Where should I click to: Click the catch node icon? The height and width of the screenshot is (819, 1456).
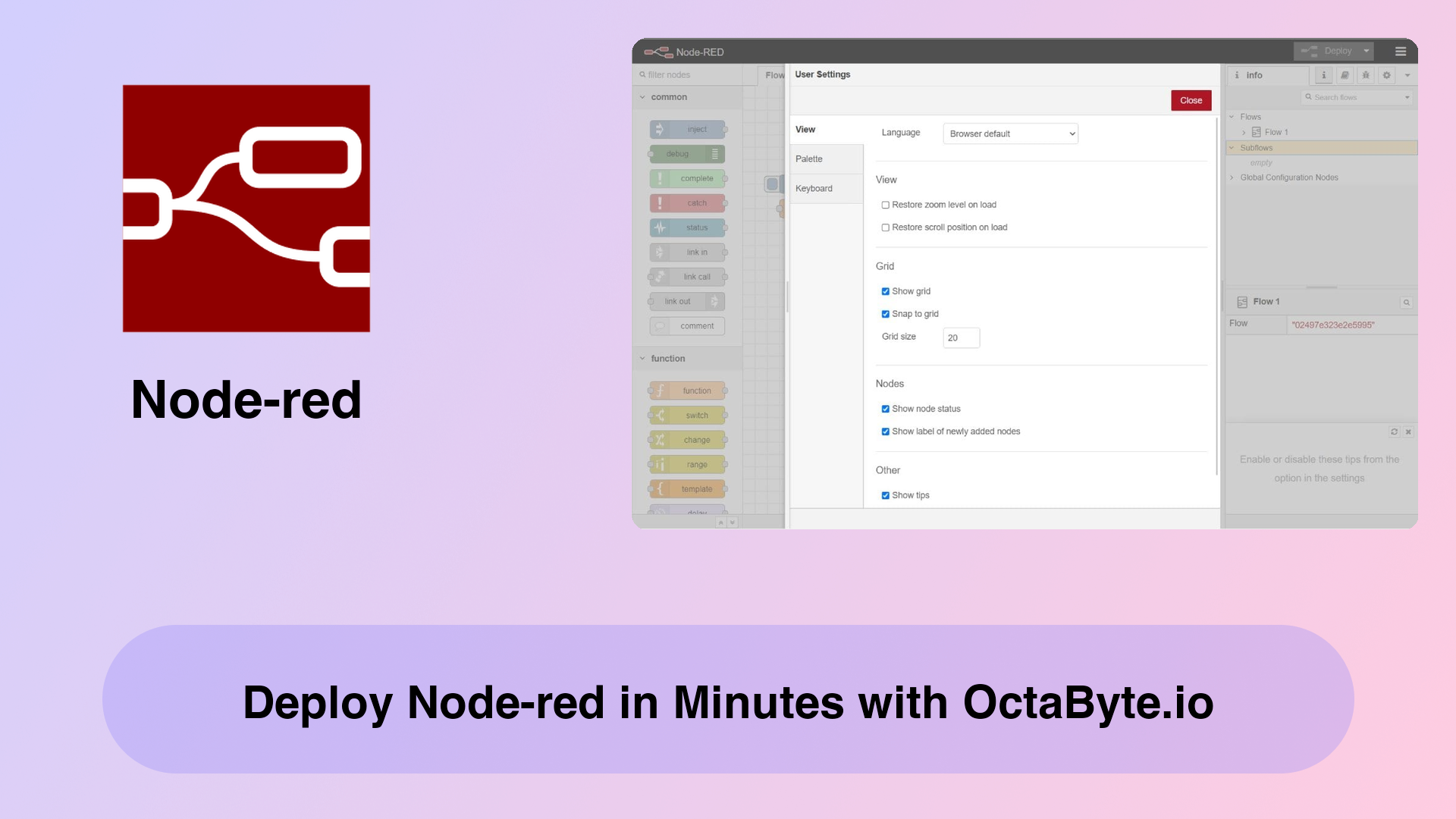click(659, 203)
